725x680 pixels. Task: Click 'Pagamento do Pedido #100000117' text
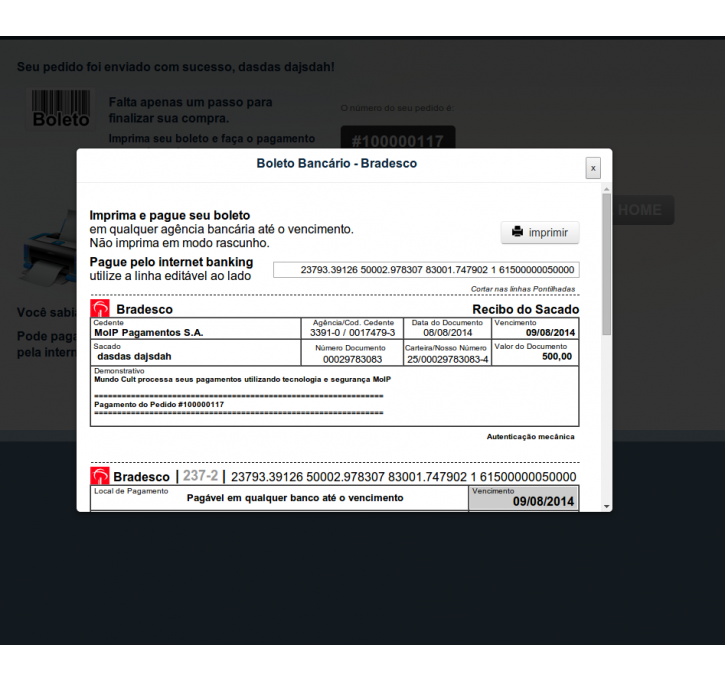coord(159,404)
